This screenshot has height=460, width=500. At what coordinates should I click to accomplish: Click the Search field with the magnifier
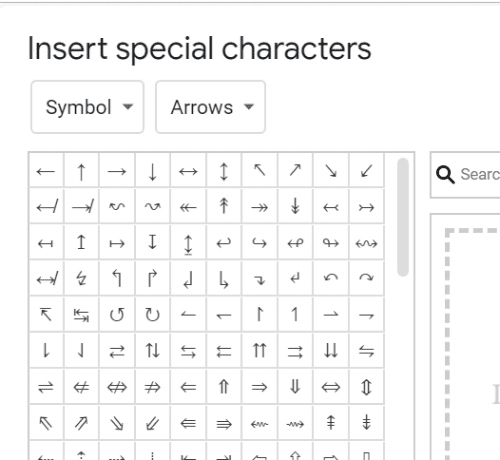(466, 175)
